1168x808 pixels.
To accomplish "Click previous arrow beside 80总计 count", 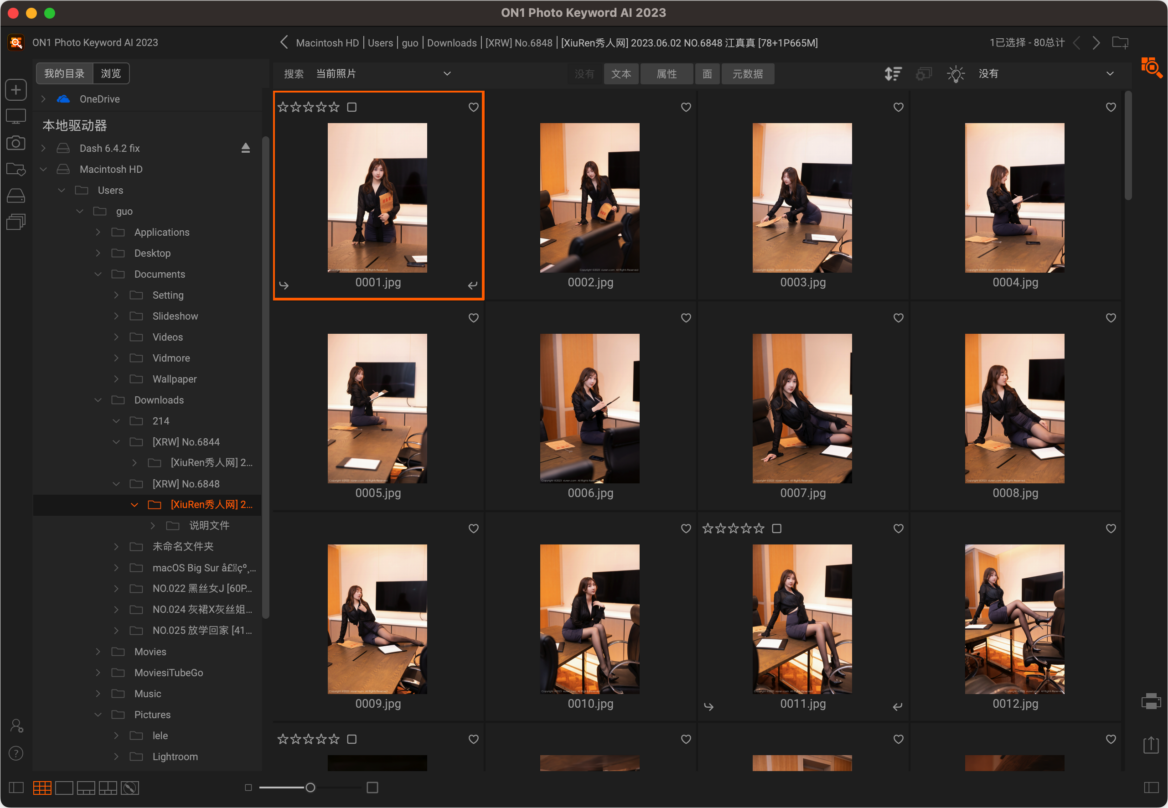I will tap(1076, 43).
